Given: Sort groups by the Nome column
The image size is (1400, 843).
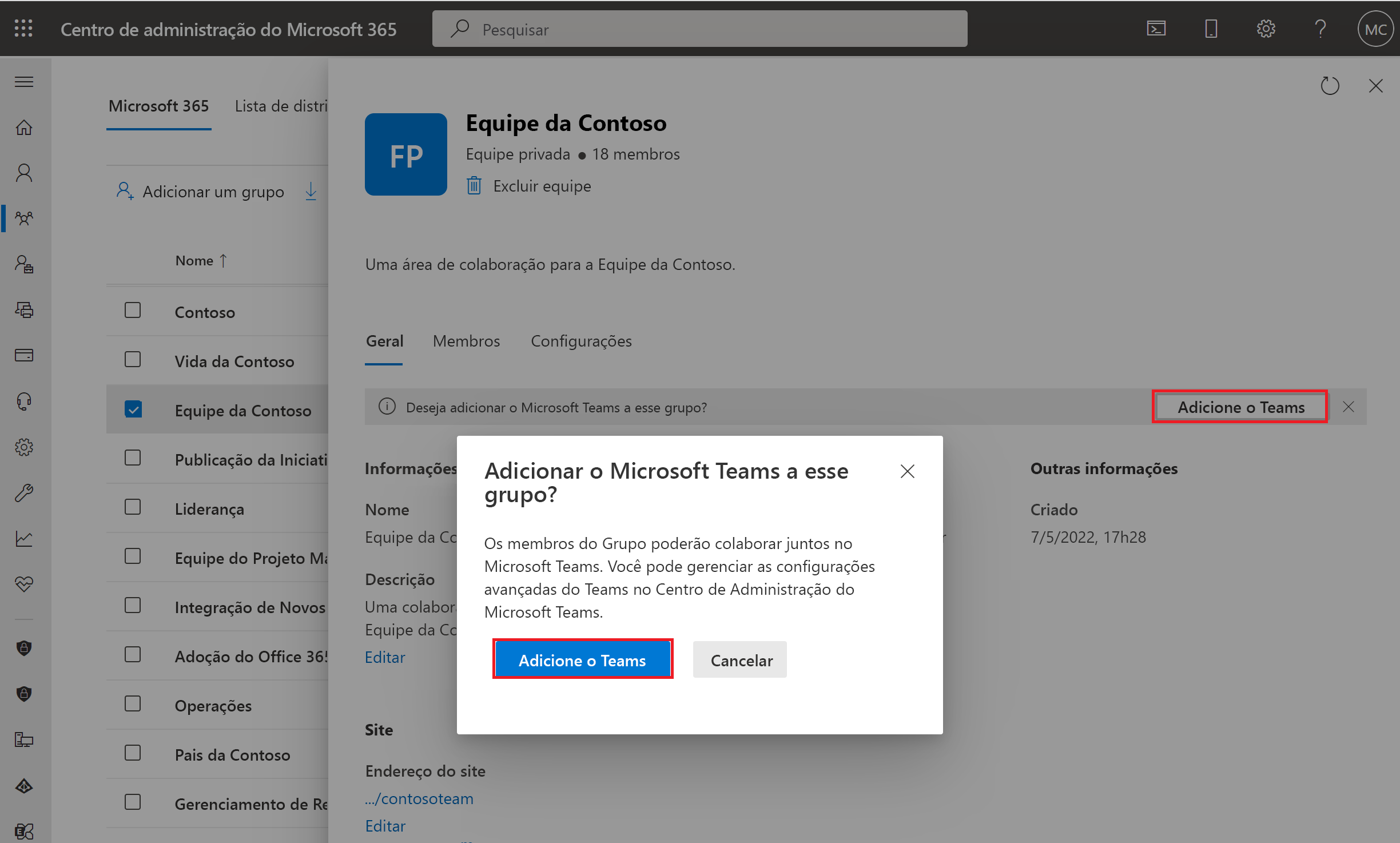Looking at the screenshot, I should click(x=201, y=261).
